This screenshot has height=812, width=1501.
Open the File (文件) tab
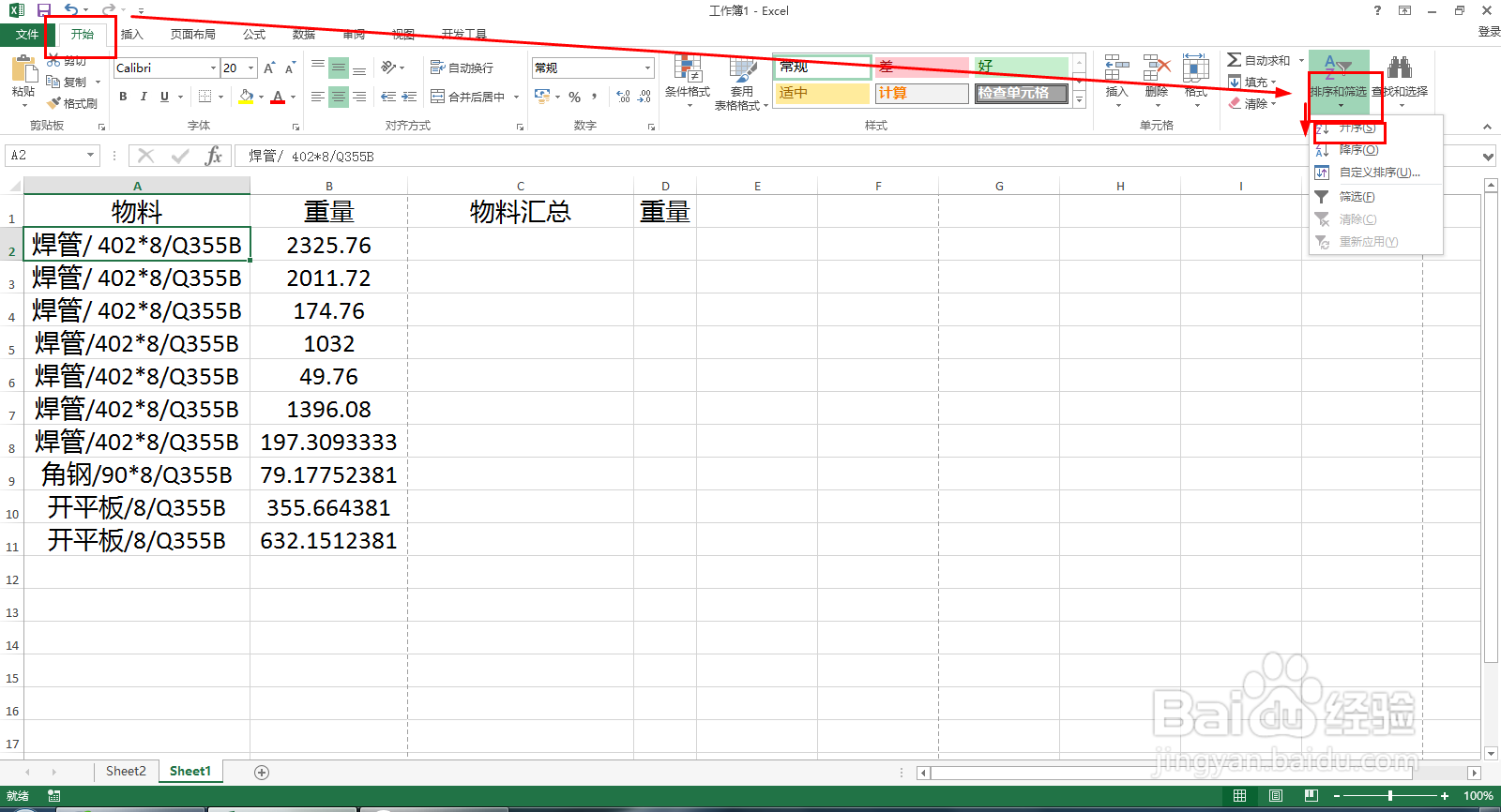coord(27,35)
